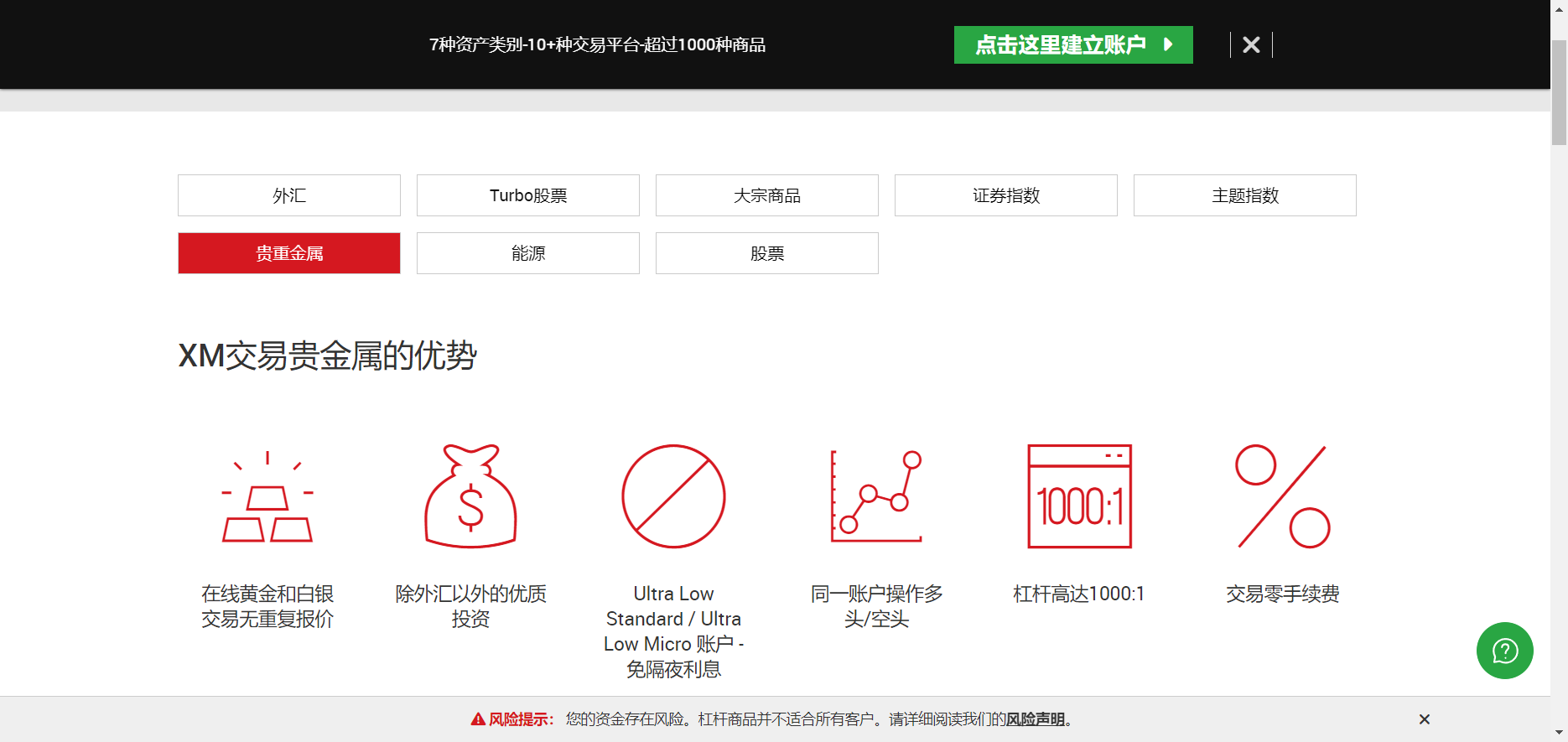Click the text 除外汇以外的优质投资
This screenshot has height=742, width=1568.
[470, 606]
